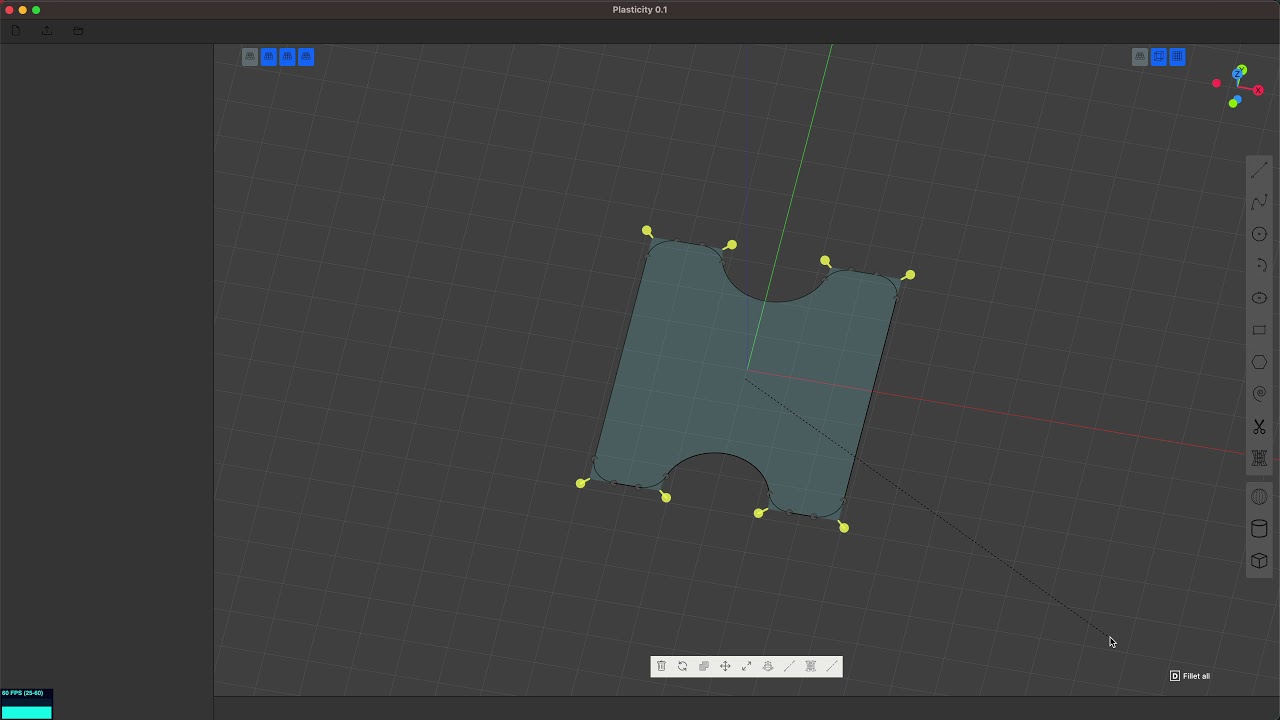
Task: Click the yellow fillet handle at the shape's bottom-right corner
Action: 844,528
